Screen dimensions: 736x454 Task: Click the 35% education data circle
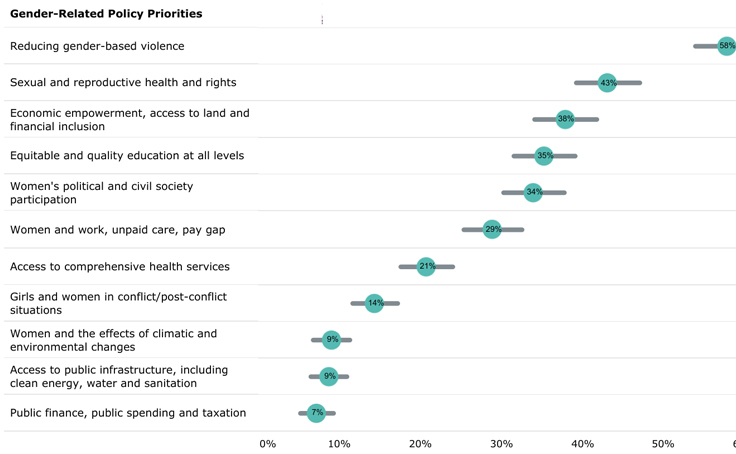pos(544,156)
